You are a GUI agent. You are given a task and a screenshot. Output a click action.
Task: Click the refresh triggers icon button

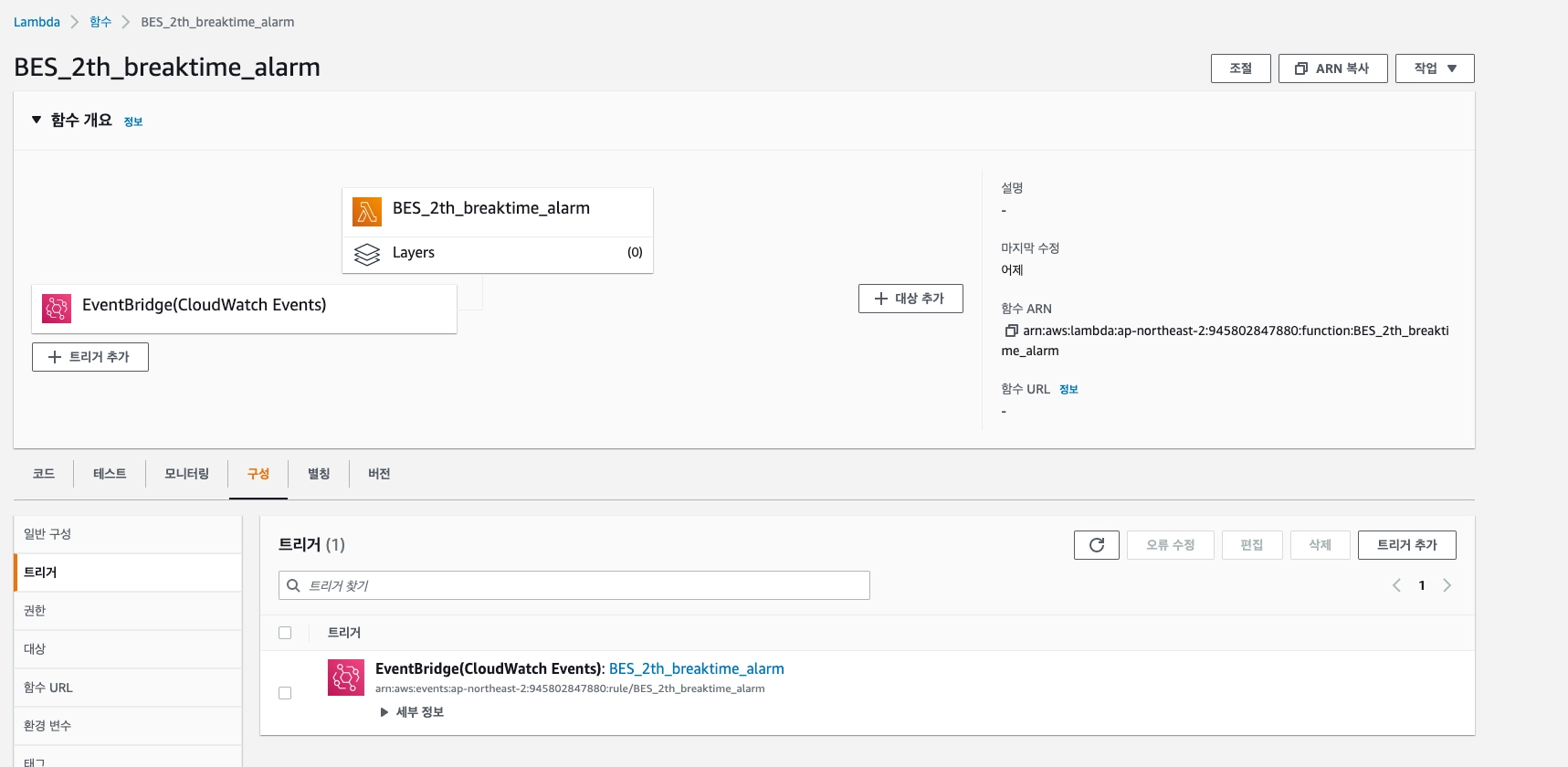pyautogui.click(x=1096, y=545)
